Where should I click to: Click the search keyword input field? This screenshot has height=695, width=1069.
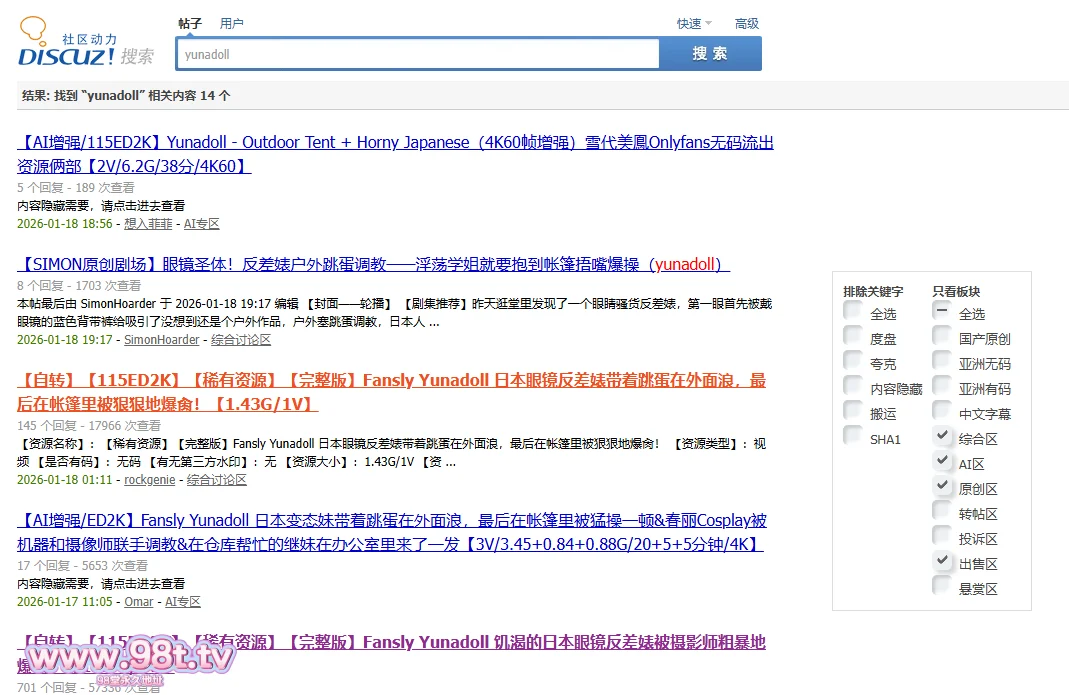[x=417, y=54]
